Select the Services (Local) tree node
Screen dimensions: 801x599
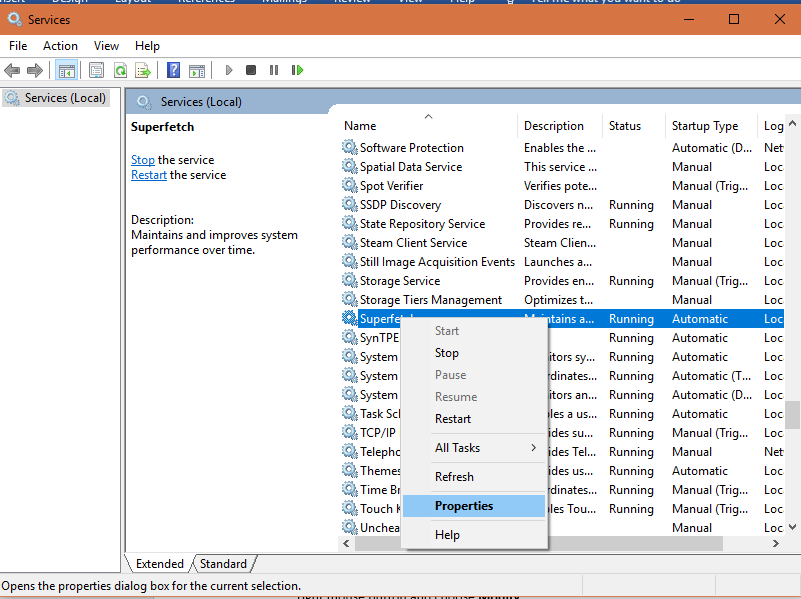tap(56, 98)
